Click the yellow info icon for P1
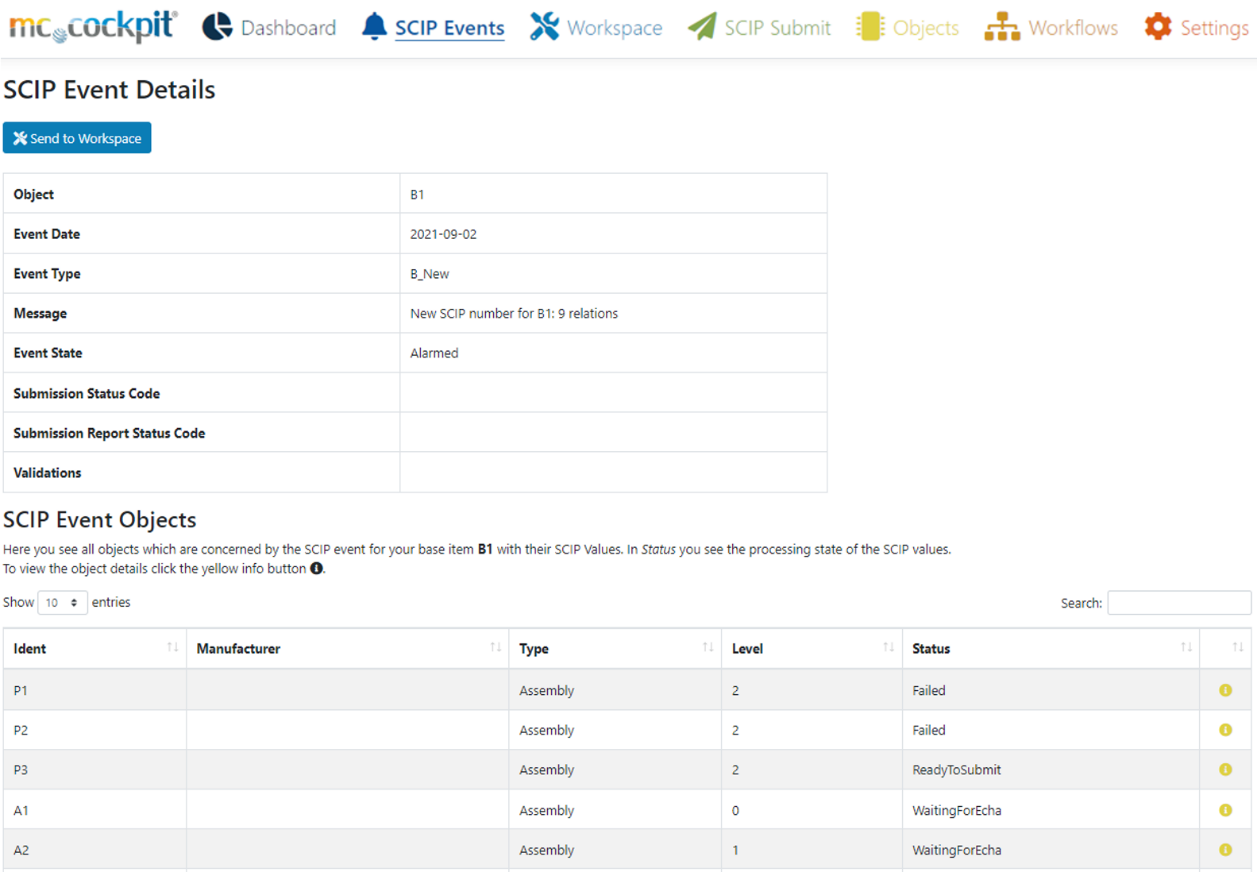 [x=1225, y=690]
